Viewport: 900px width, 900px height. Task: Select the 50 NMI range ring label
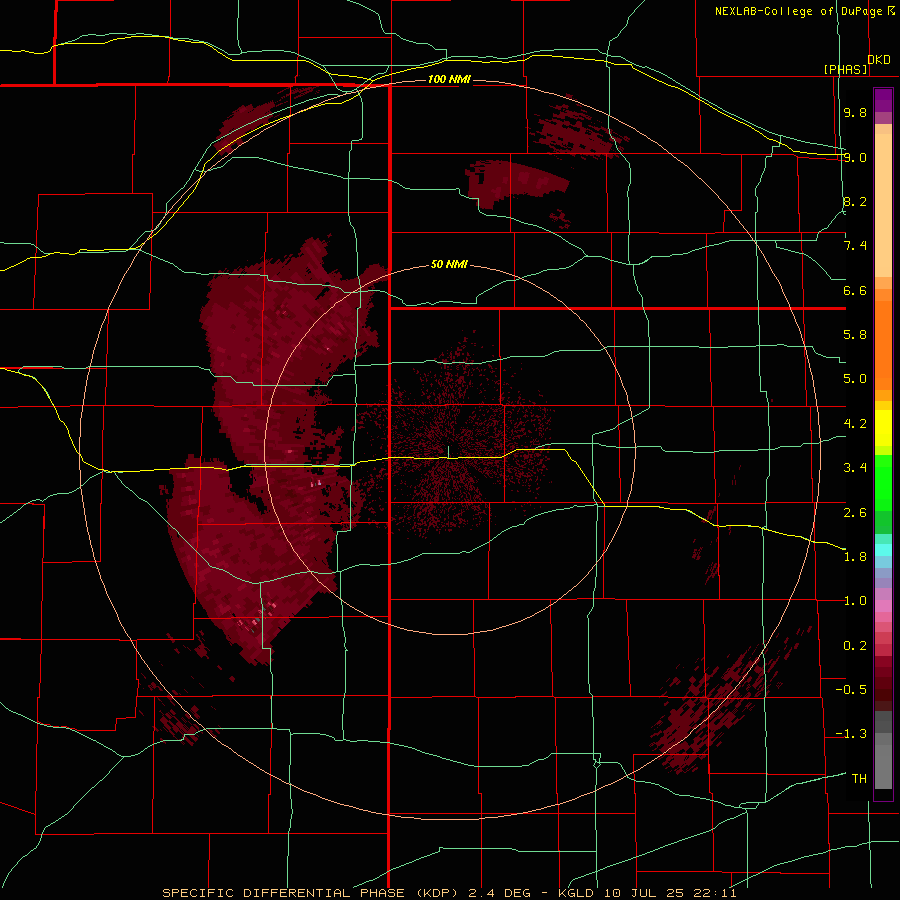(x=449, y=264)
